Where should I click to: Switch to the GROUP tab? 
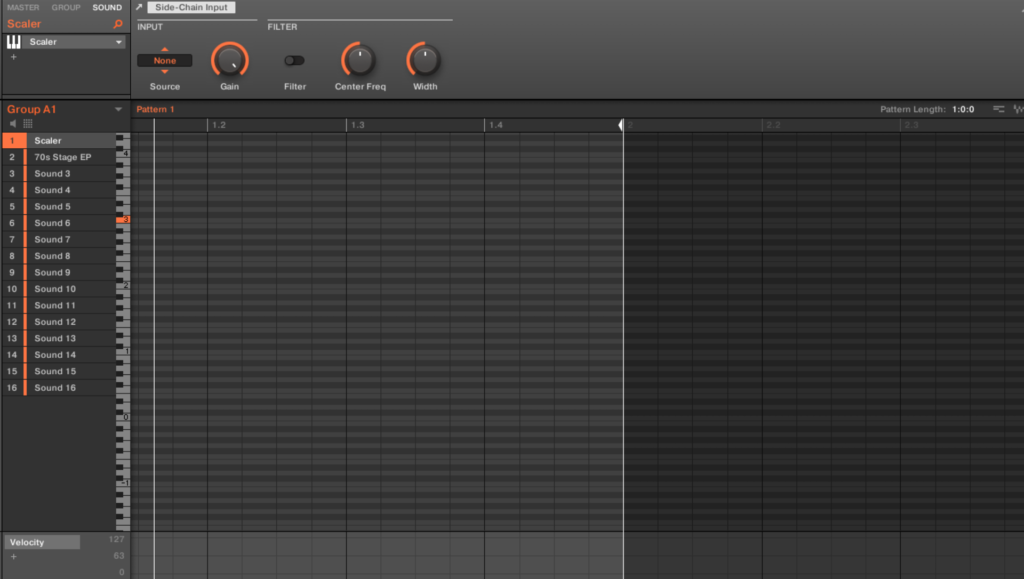(66, 8)
